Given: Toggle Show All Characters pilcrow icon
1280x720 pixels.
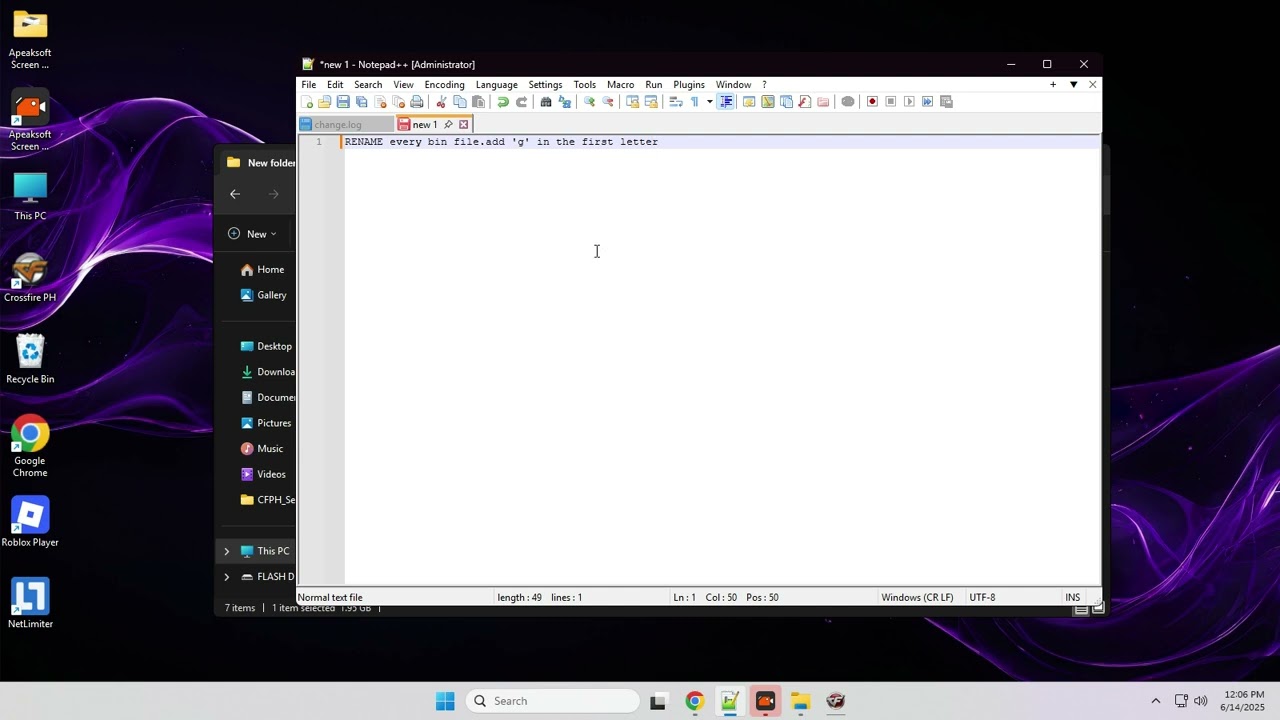Looking at the screenshot, I should pyautogui.click(x=694, y=102).
